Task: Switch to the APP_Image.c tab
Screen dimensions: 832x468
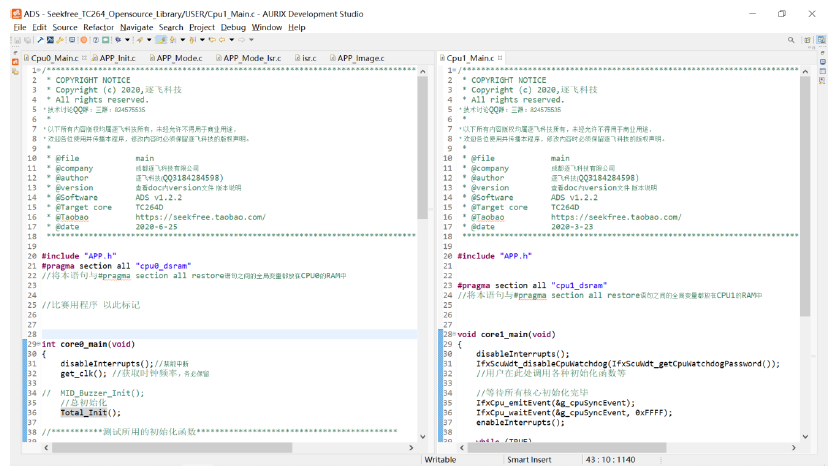Action: (357, 58)
